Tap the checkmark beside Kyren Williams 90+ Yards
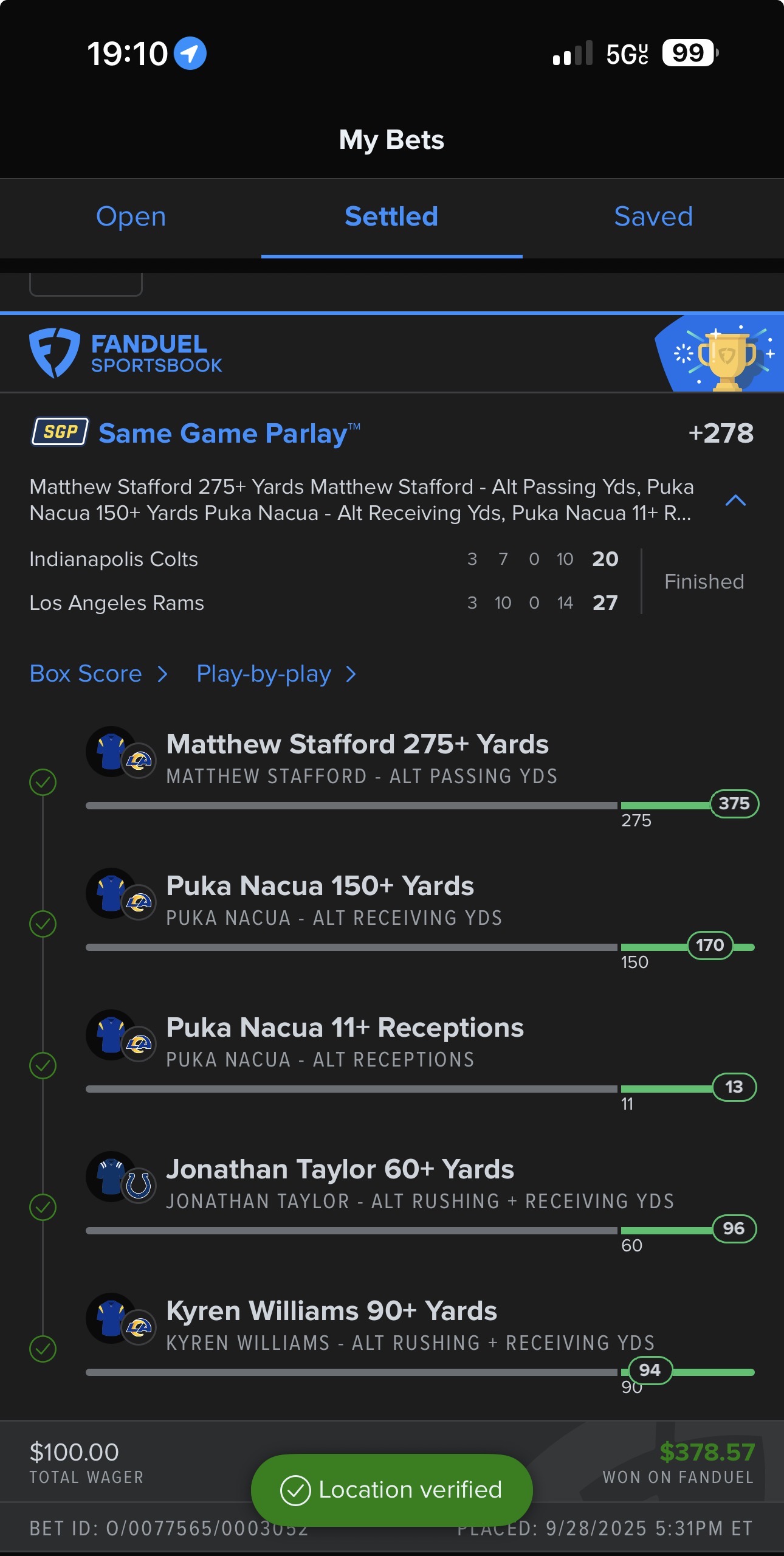The image size is (784, 1556). pos(43,1349)
